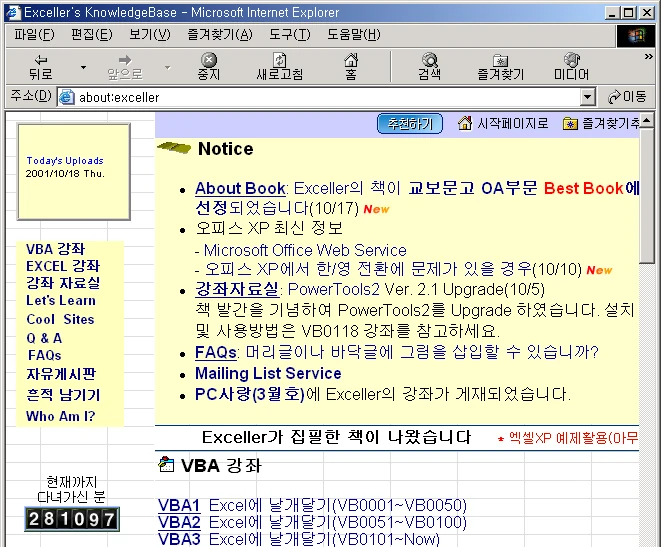661x547 pixels.
Task: Open Who Am I? in the sidebar
Action: point(60,416)
